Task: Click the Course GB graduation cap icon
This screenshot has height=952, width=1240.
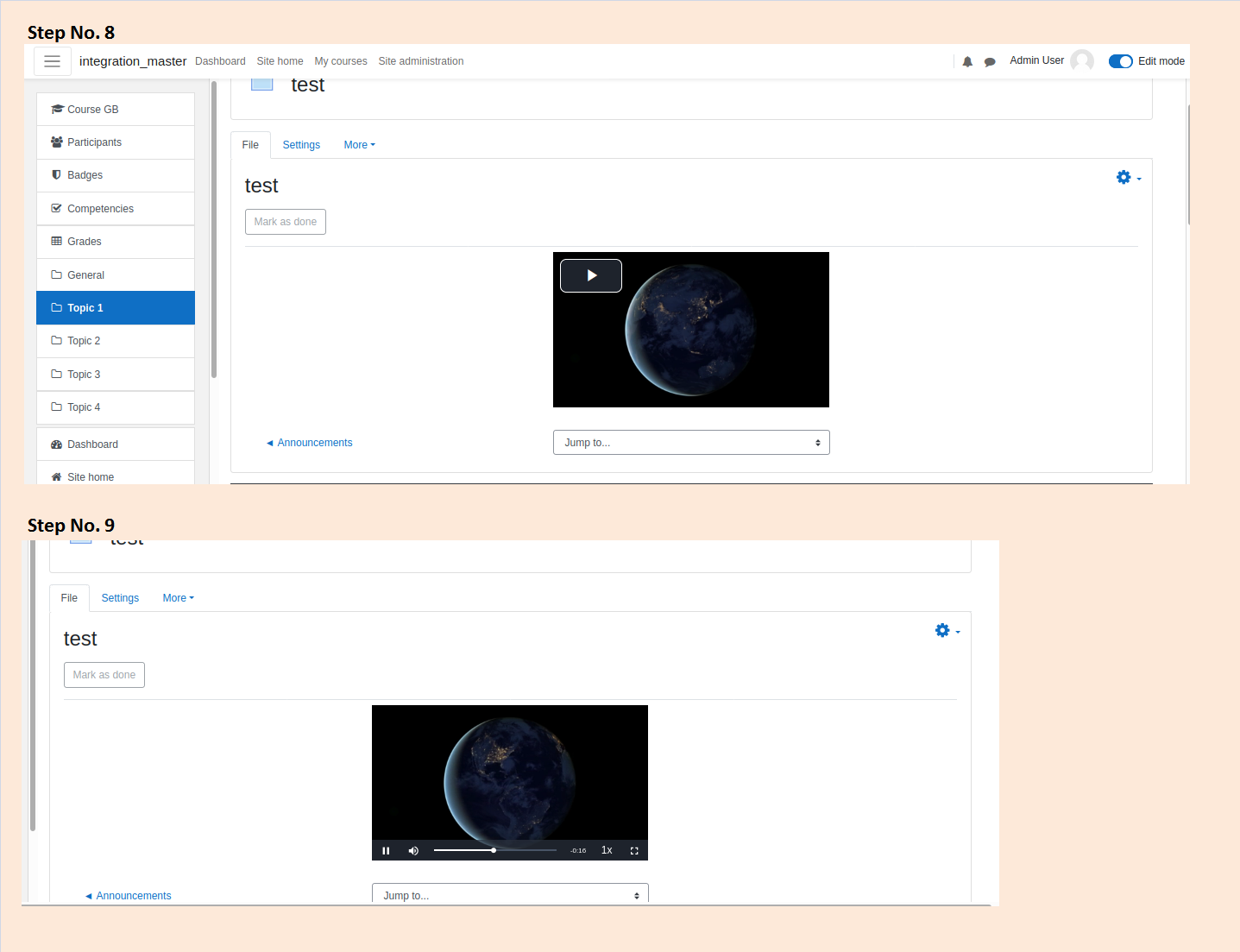Action: click(x=57, y=110)
